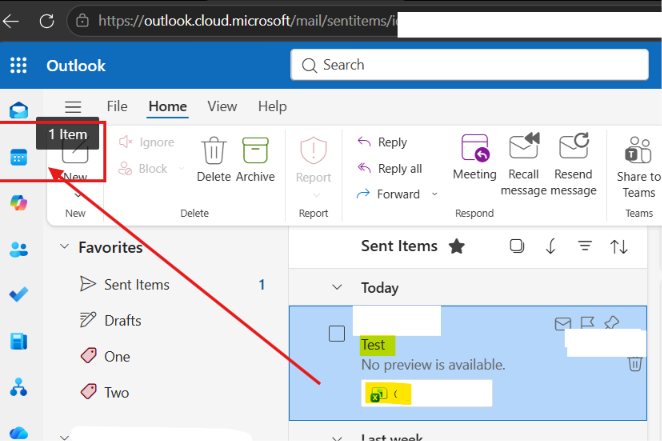
Task: Archive the selected message
Action: (x=255, y=160)
